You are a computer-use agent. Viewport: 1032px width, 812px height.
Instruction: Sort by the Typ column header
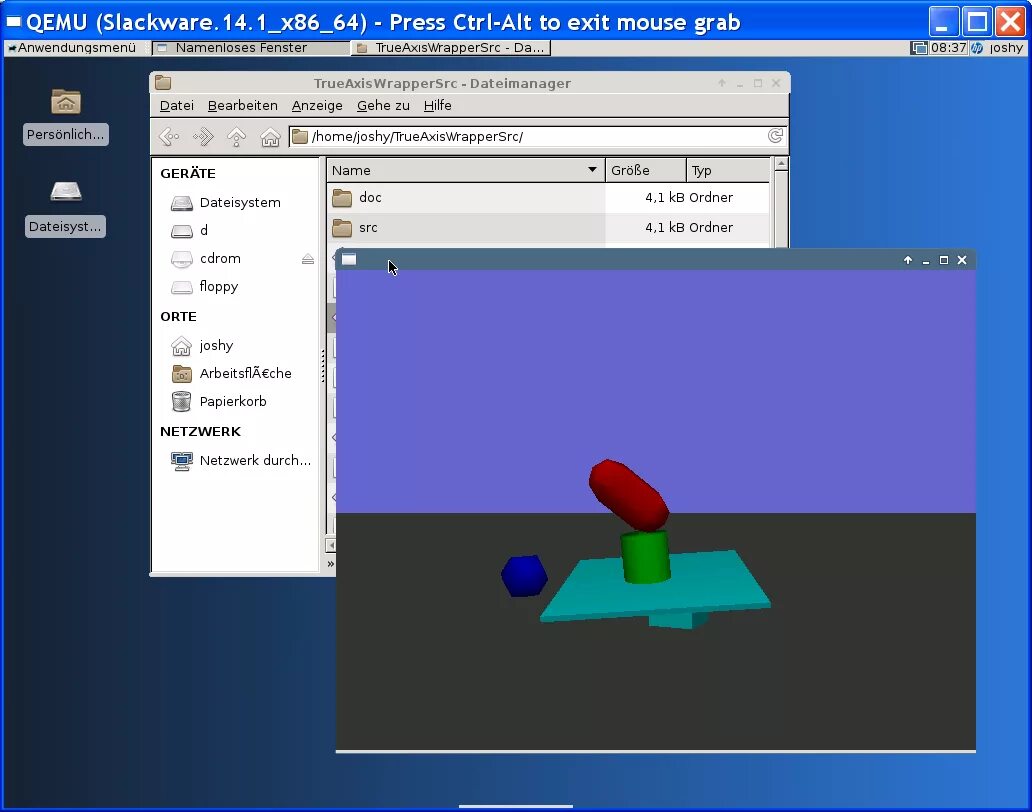pyautogui.click(x=728, y=170)
